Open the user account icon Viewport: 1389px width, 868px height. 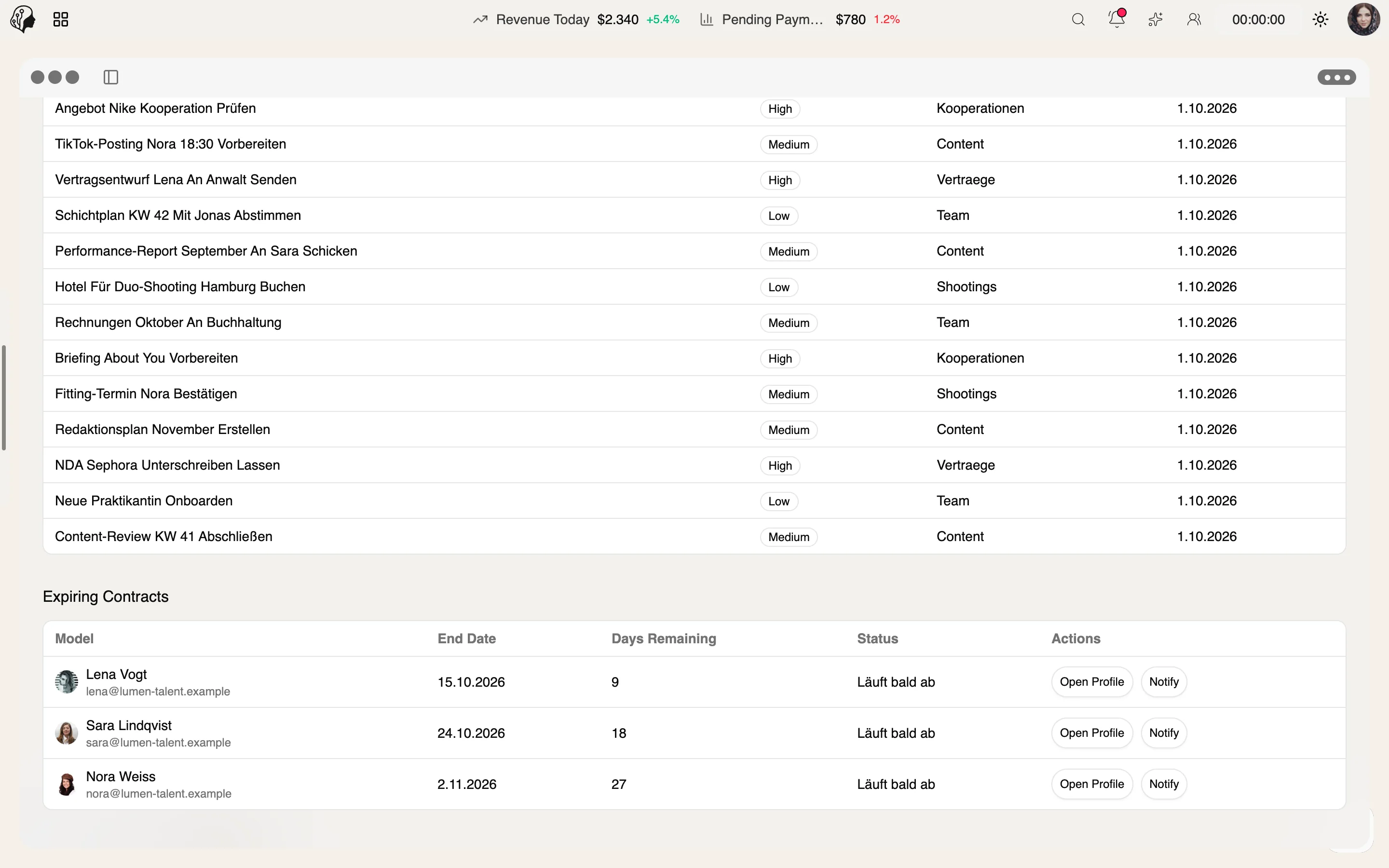pos(1194,19)
